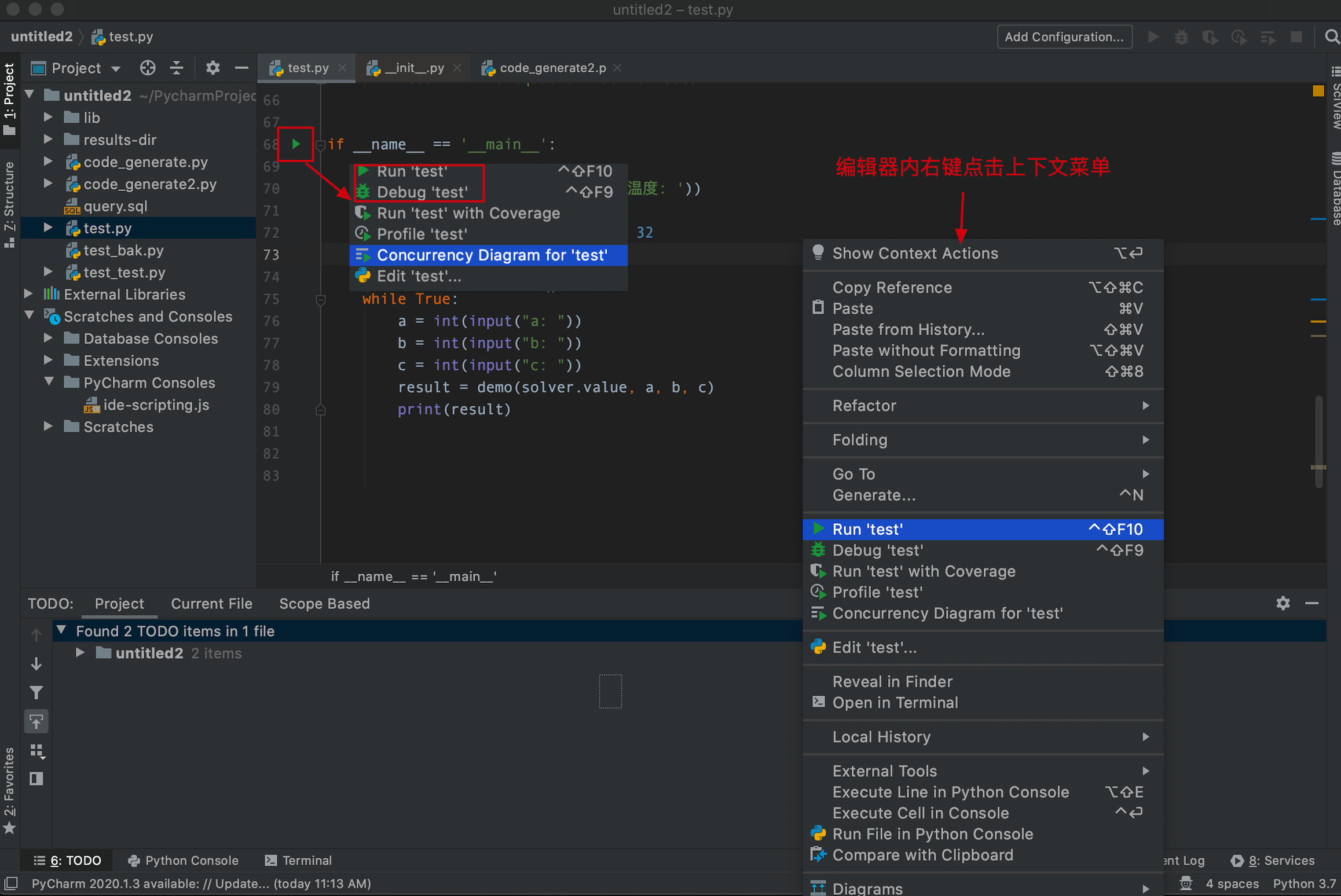Open Project panel settings gear
The width and height of the screenshot is (1341, 896).
tap(212, 68)
